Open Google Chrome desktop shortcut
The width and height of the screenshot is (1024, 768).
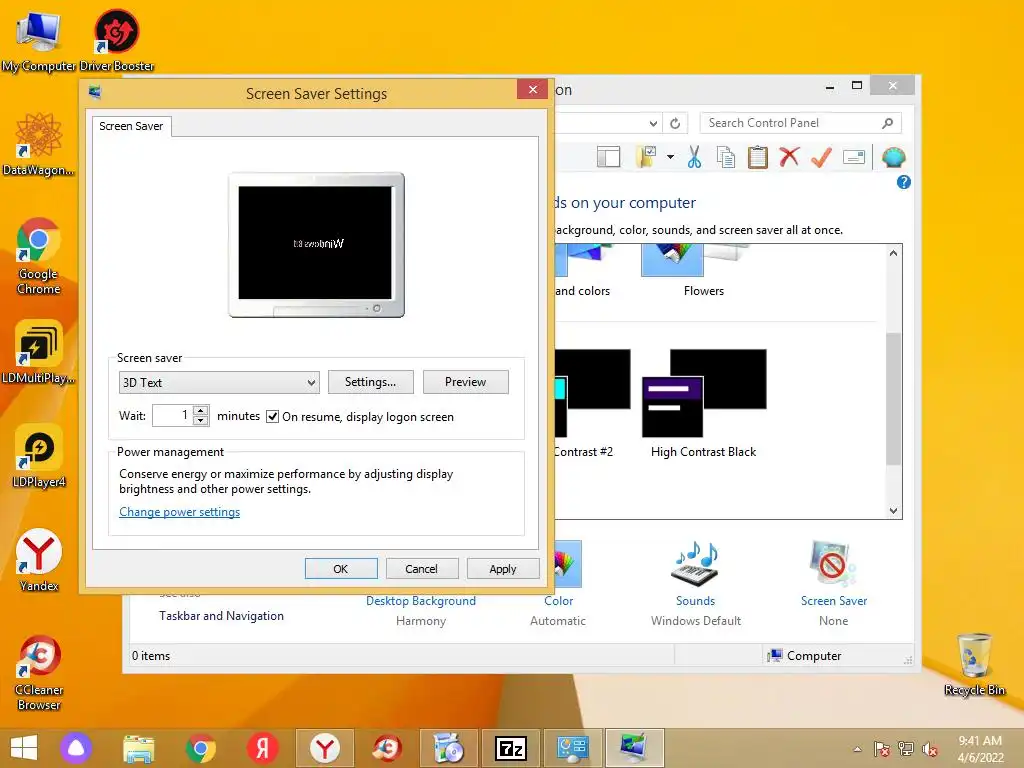[39, 255]
